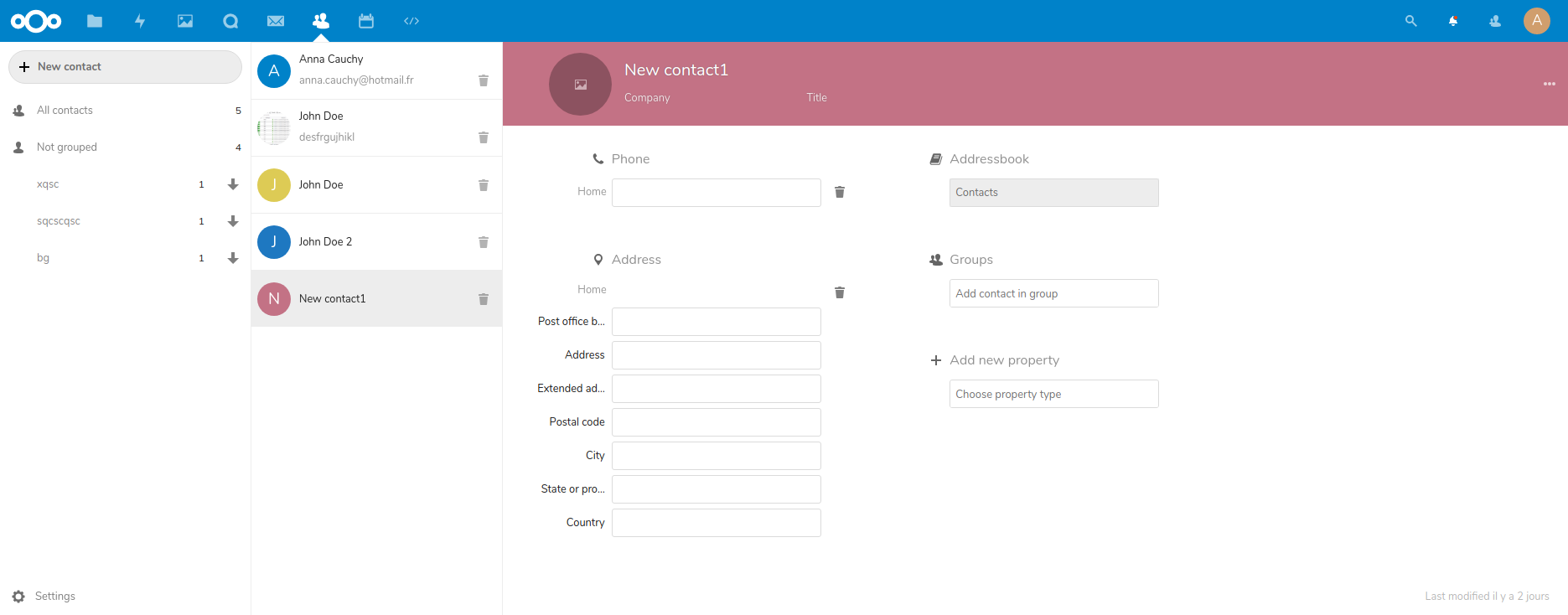Open John Doe desfrgujhikl contact
The width and height of the screenshot is (1568, 615).
[376, 128]
